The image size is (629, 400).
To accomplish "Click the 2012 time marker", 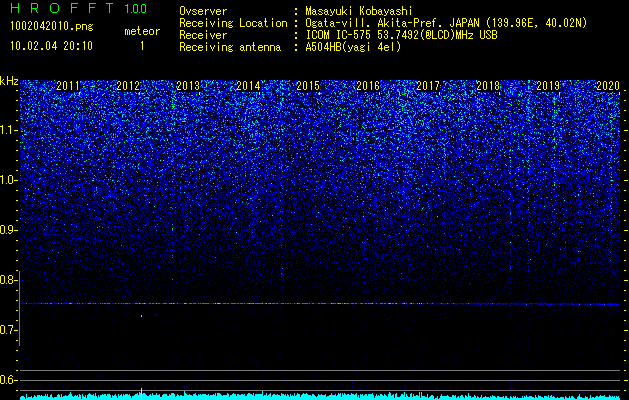I will (128, 86).
